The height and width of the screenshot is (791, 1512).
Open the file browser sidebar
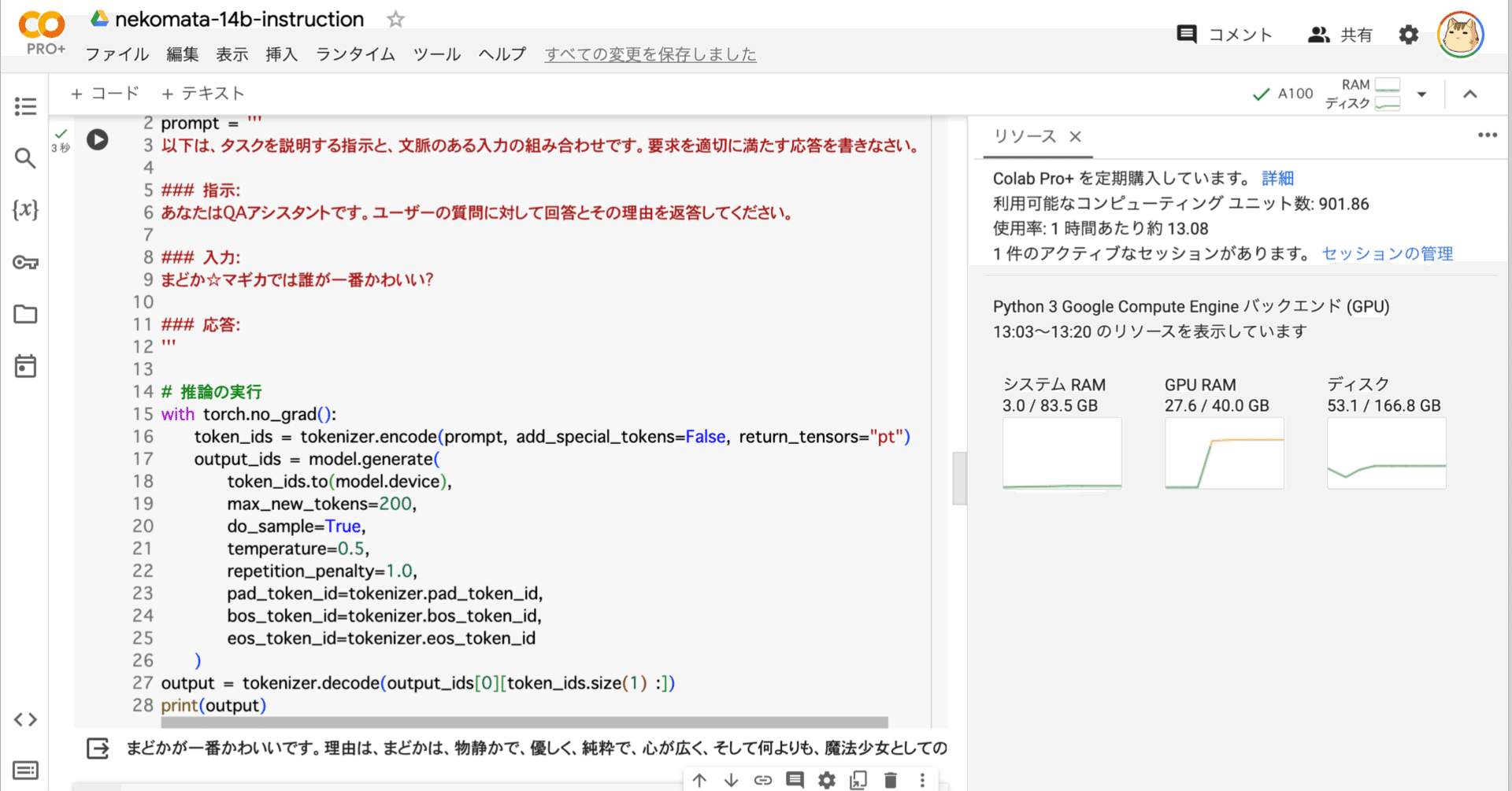25,314
